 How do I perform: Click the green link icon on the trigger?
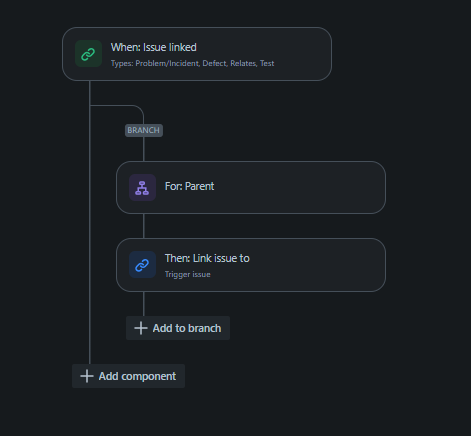pos(88,54)
